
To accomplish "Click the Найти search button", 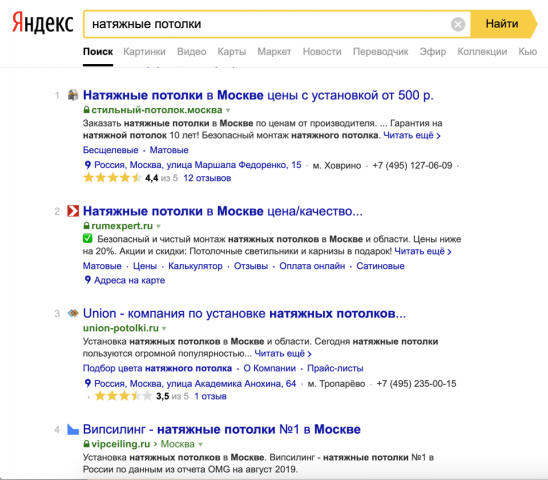I will (502, 24).
